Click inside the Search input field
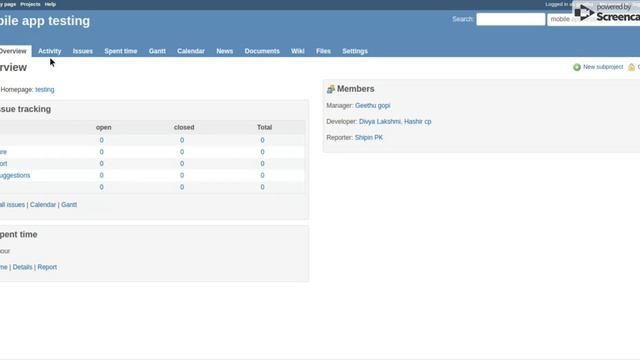 click(511, 19)
